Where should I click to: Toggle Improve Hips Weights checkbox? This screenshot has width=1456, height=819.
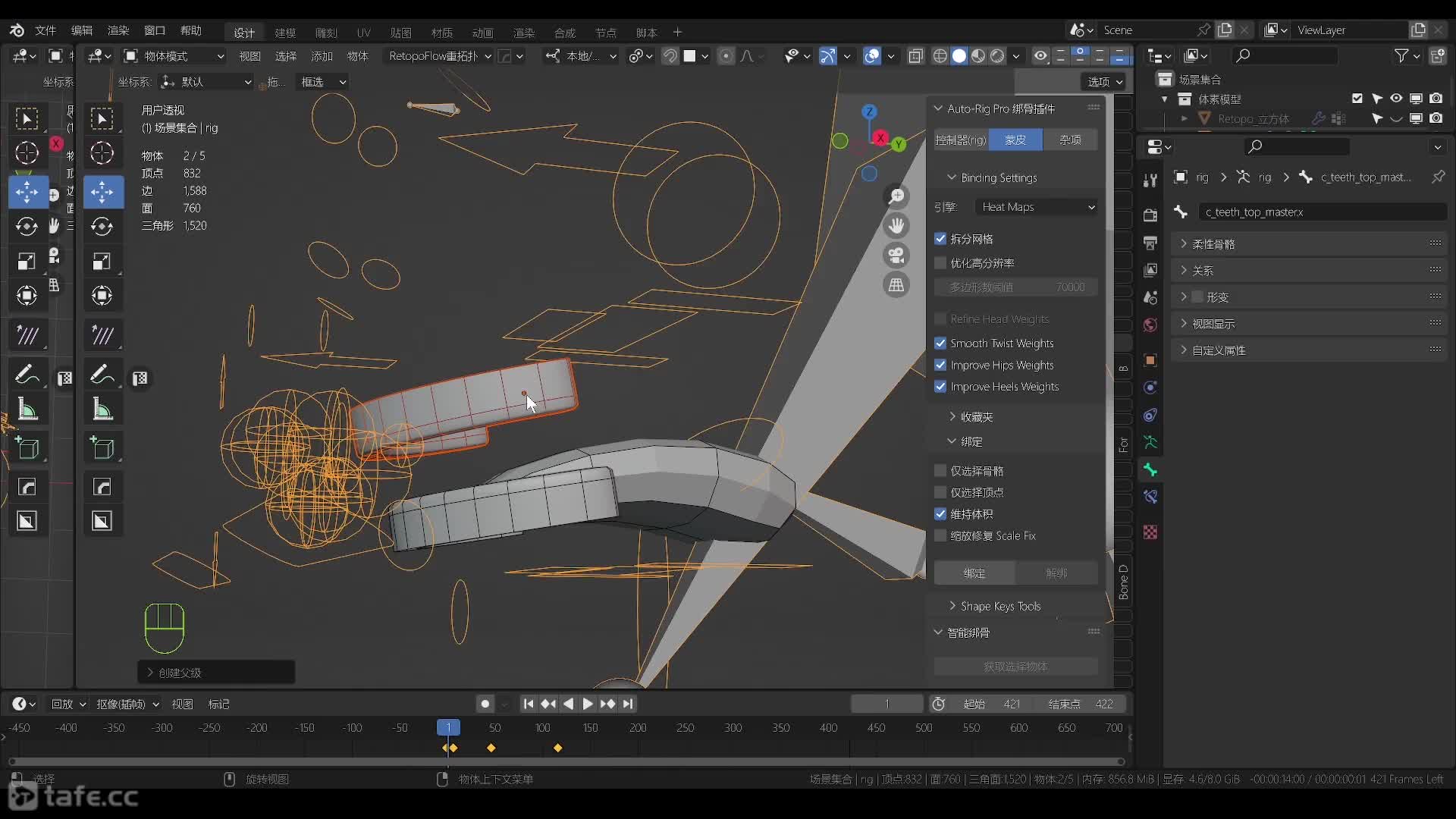click(940, 366)
